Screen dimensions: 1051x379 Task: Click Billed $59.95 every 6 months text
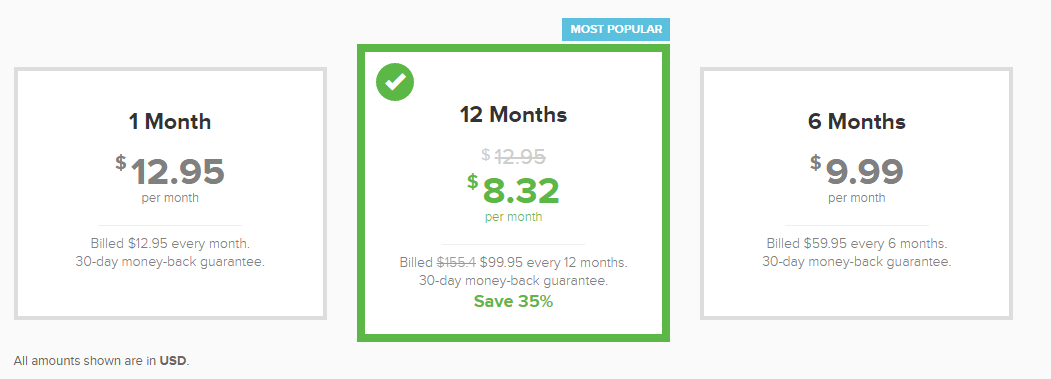pyautogui.click(x=857, y=243)
